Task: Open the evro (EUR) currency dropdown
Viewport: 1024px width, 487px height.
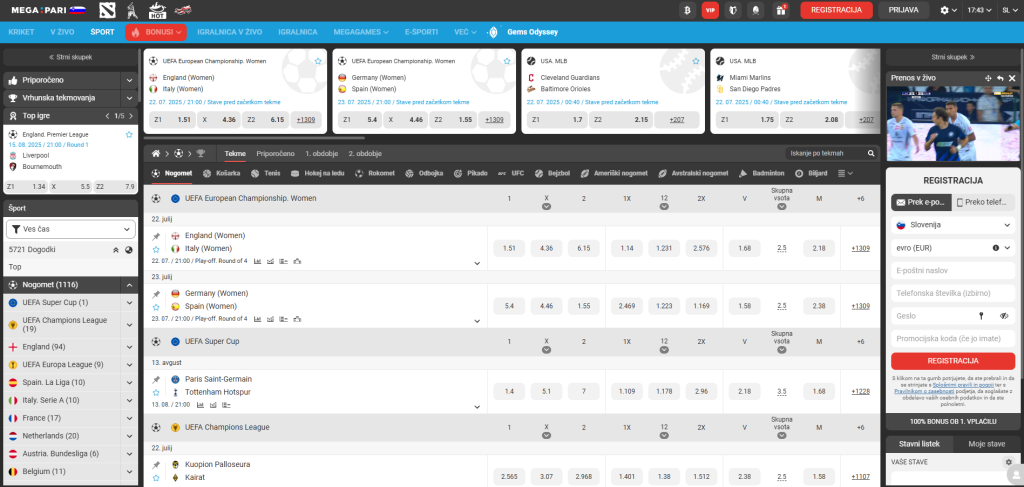Action: [x=953, y=248]
